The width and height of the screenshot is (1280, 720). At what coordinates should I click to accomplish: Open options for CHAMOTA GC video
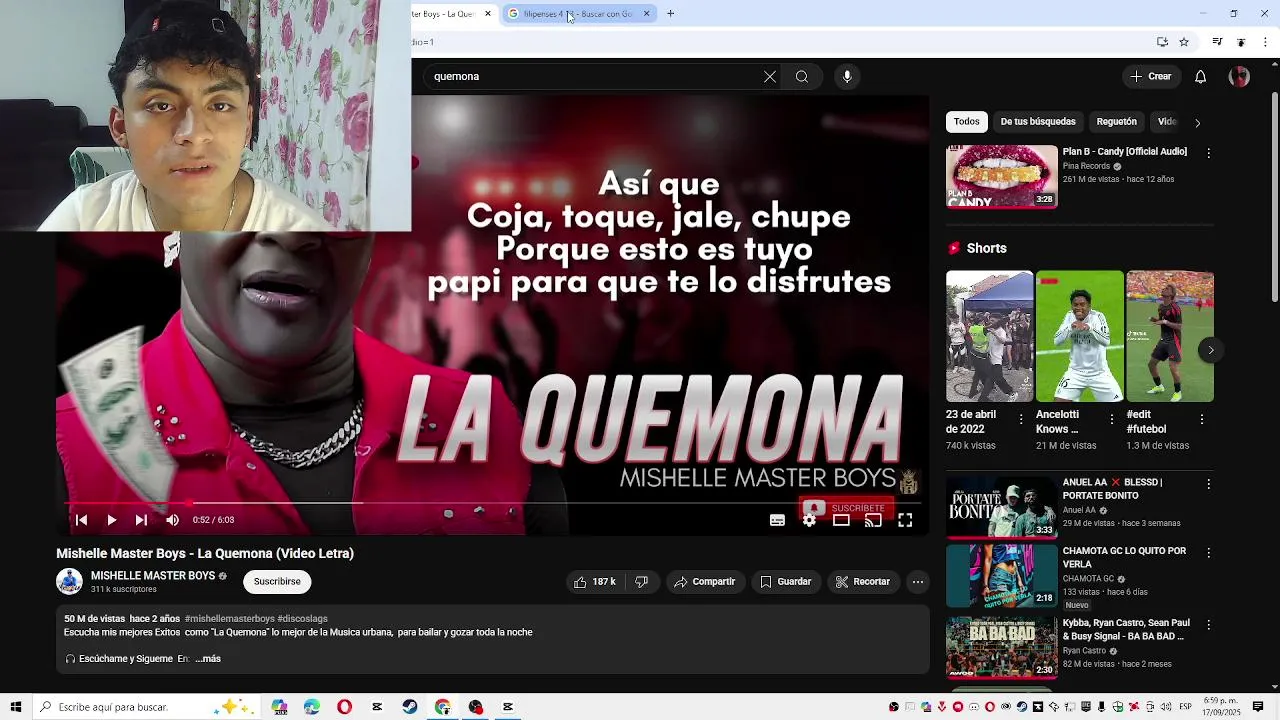tap(1208, 553)
